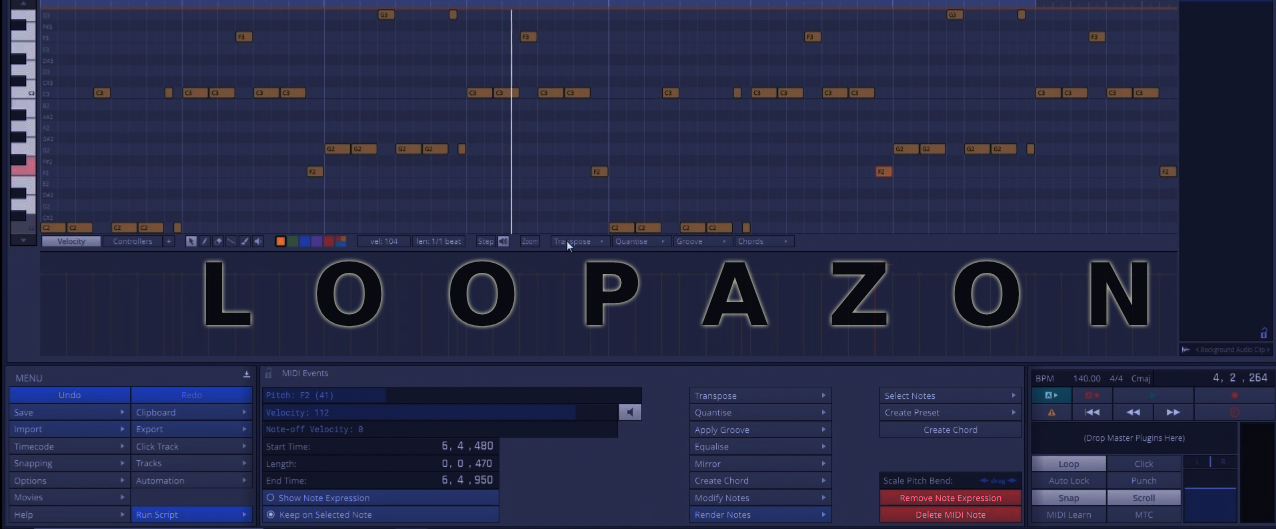Toggle the Step entry button
This screenshot has height=529, width=1276.
486,241
